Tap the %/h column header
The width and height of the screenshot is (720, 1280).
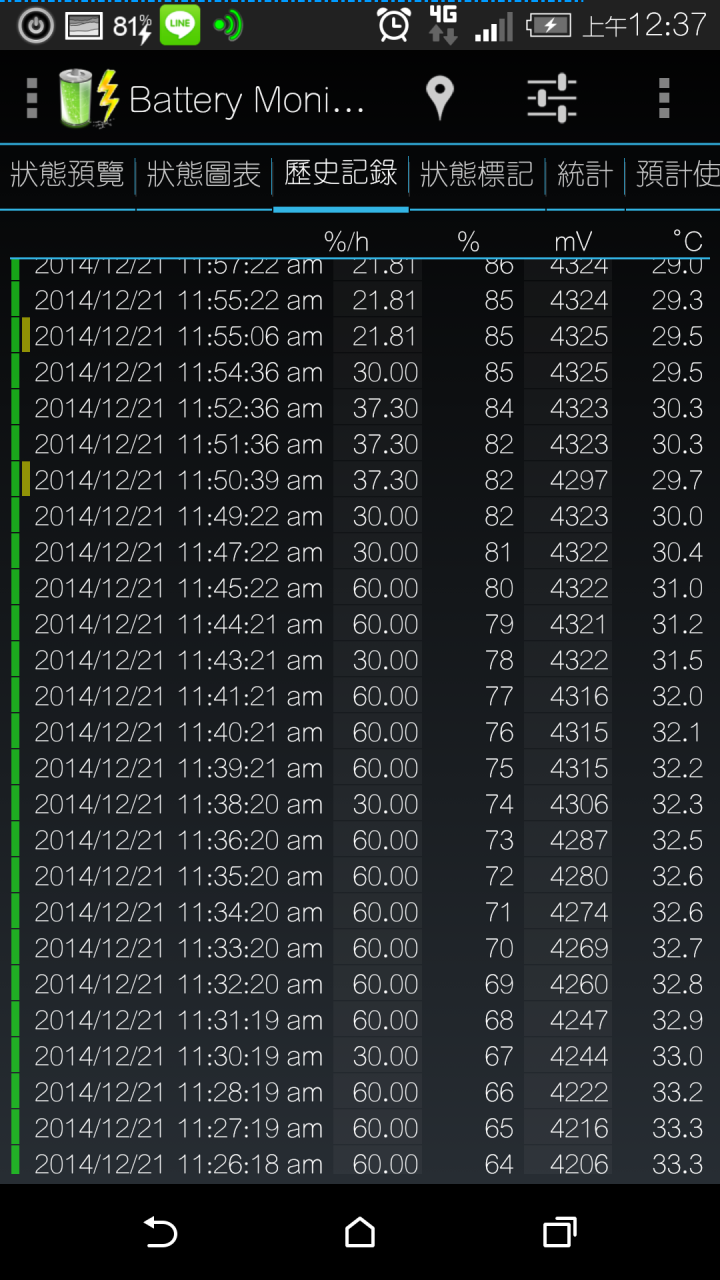(x=346, y=241)
